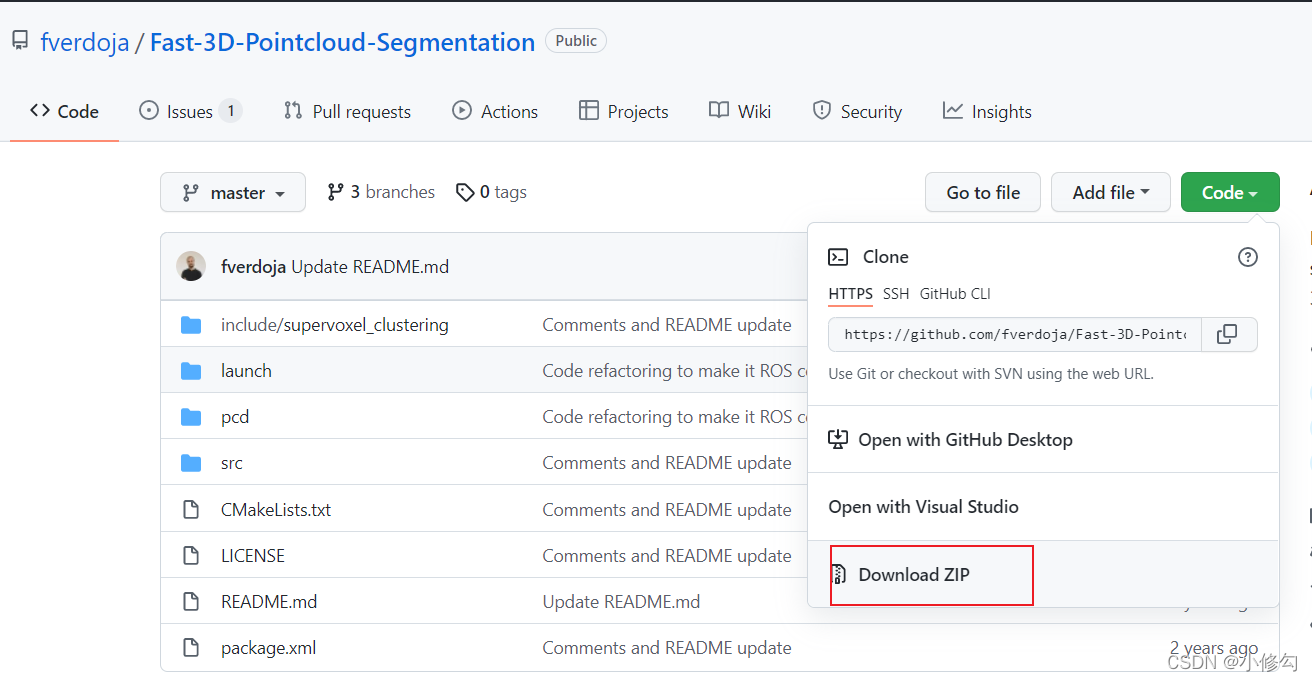Switch clone method to SSH
1312x682 pixels.
click(896, 294)
